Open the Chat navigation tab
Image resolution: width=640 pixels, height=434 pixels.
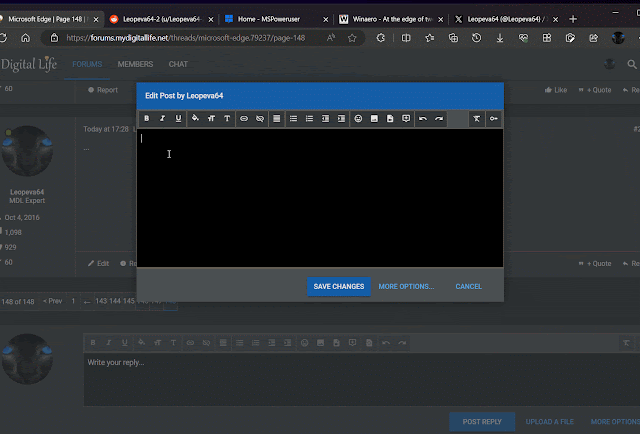(178, 64)
